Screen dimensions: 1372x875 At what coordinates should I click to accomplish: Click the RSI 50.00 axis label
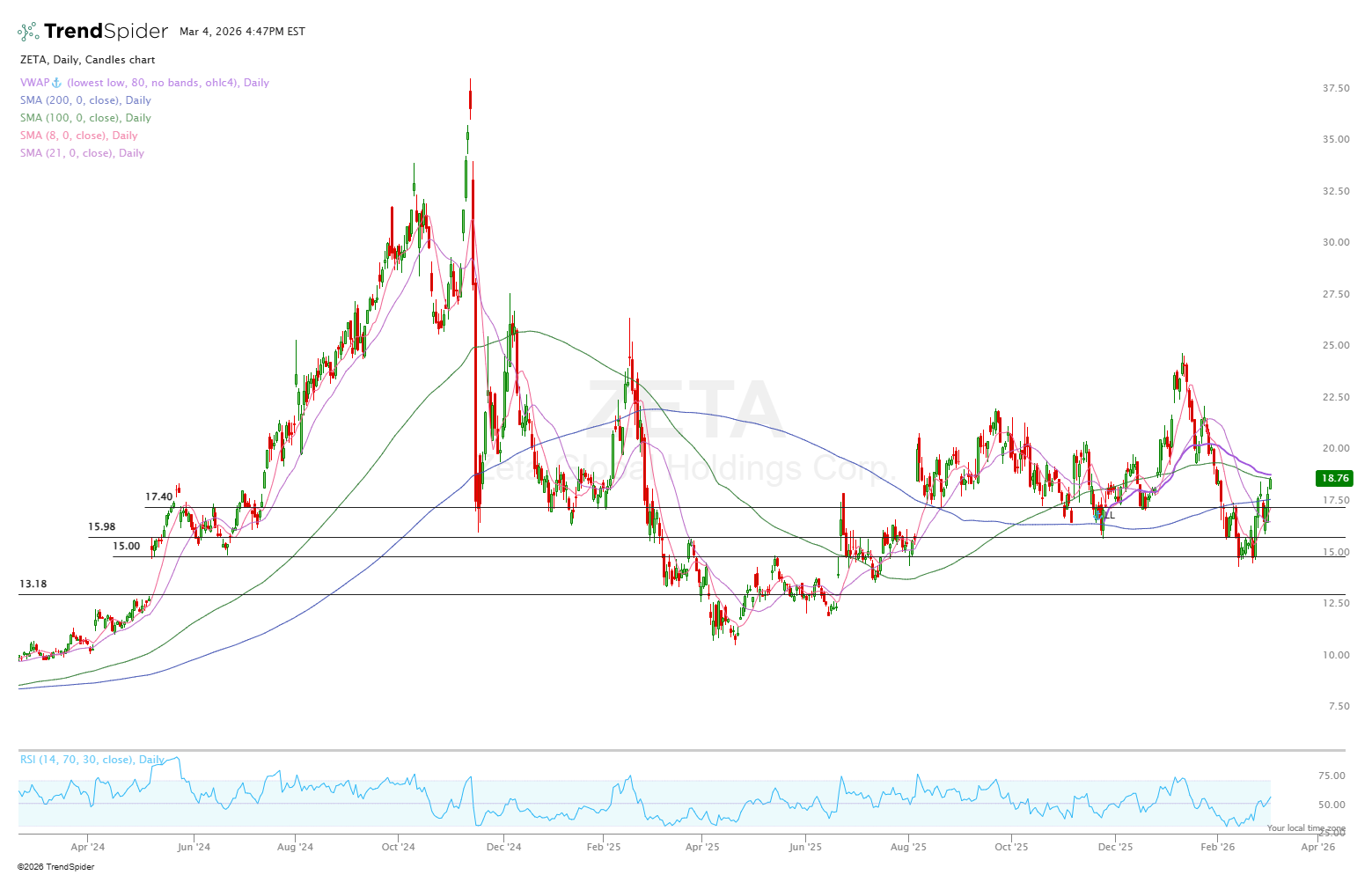click(1333, 805)
